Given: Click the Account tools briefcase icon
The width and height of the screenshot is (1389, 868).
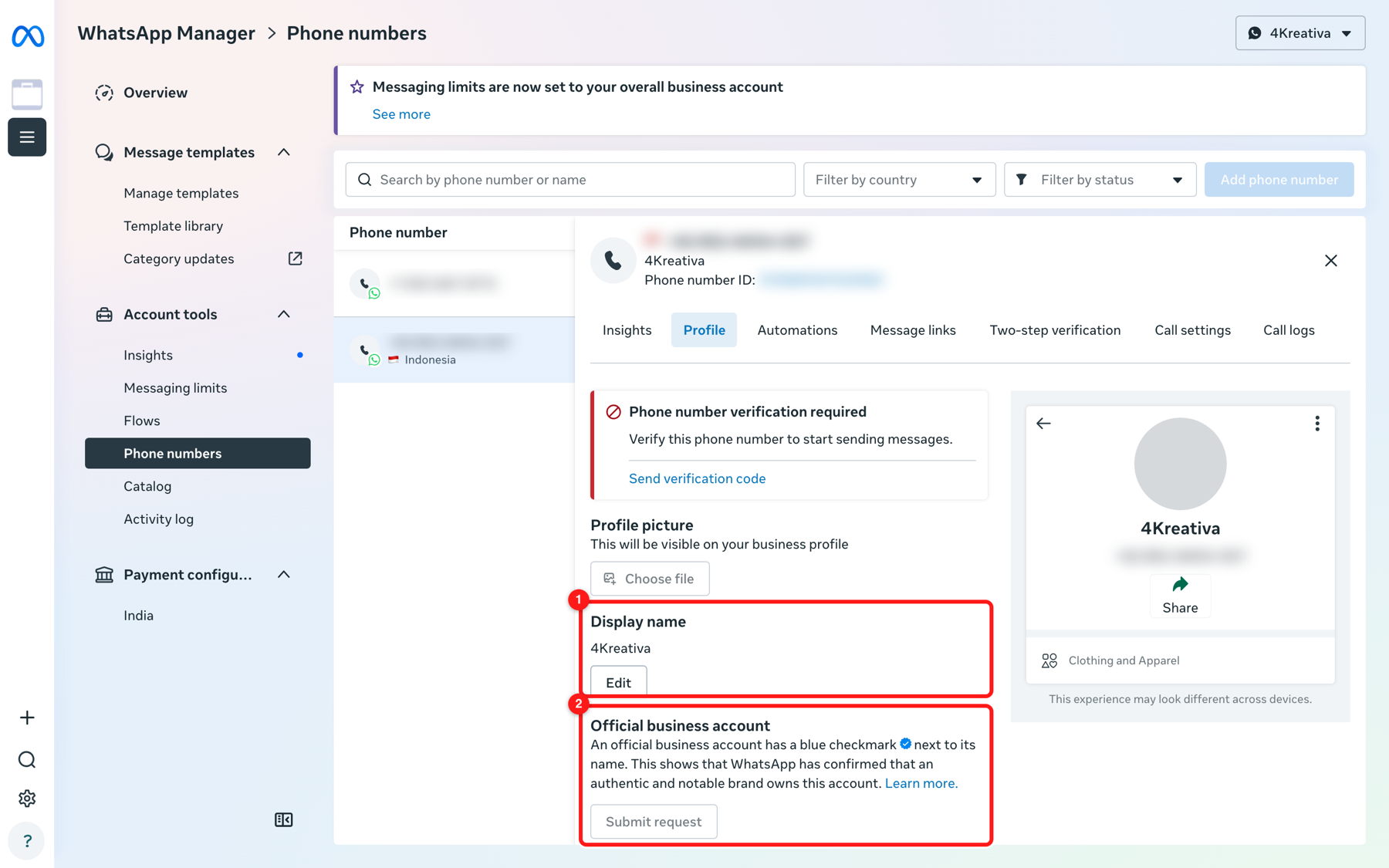Looking at the screenshot, I should (104, 314).
